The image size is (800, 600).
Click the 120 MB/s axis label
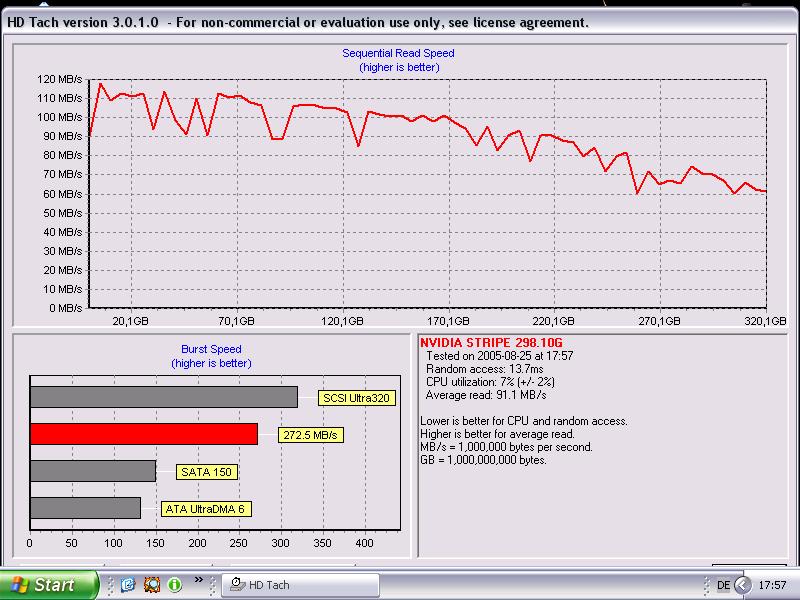[59, 79]
